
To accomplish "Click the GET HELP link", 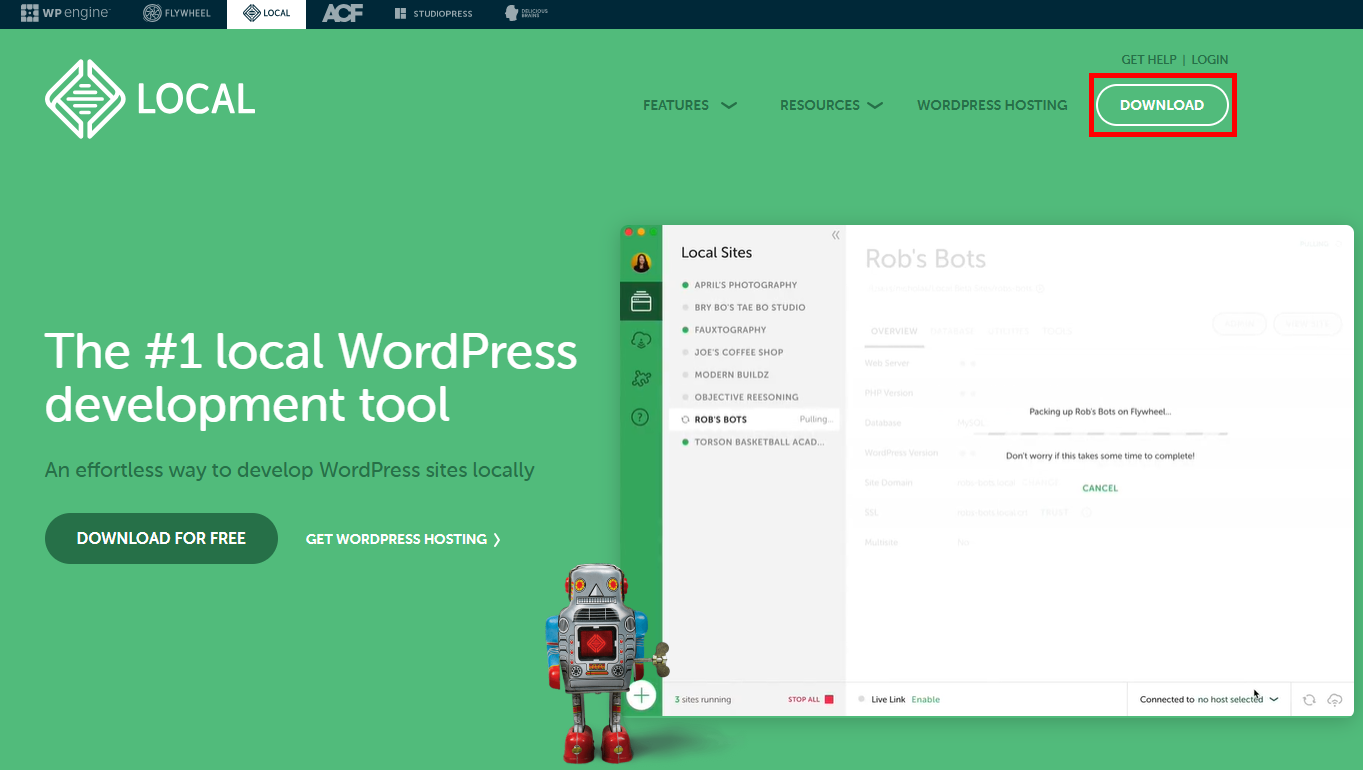I will [x=1148, y=60].
